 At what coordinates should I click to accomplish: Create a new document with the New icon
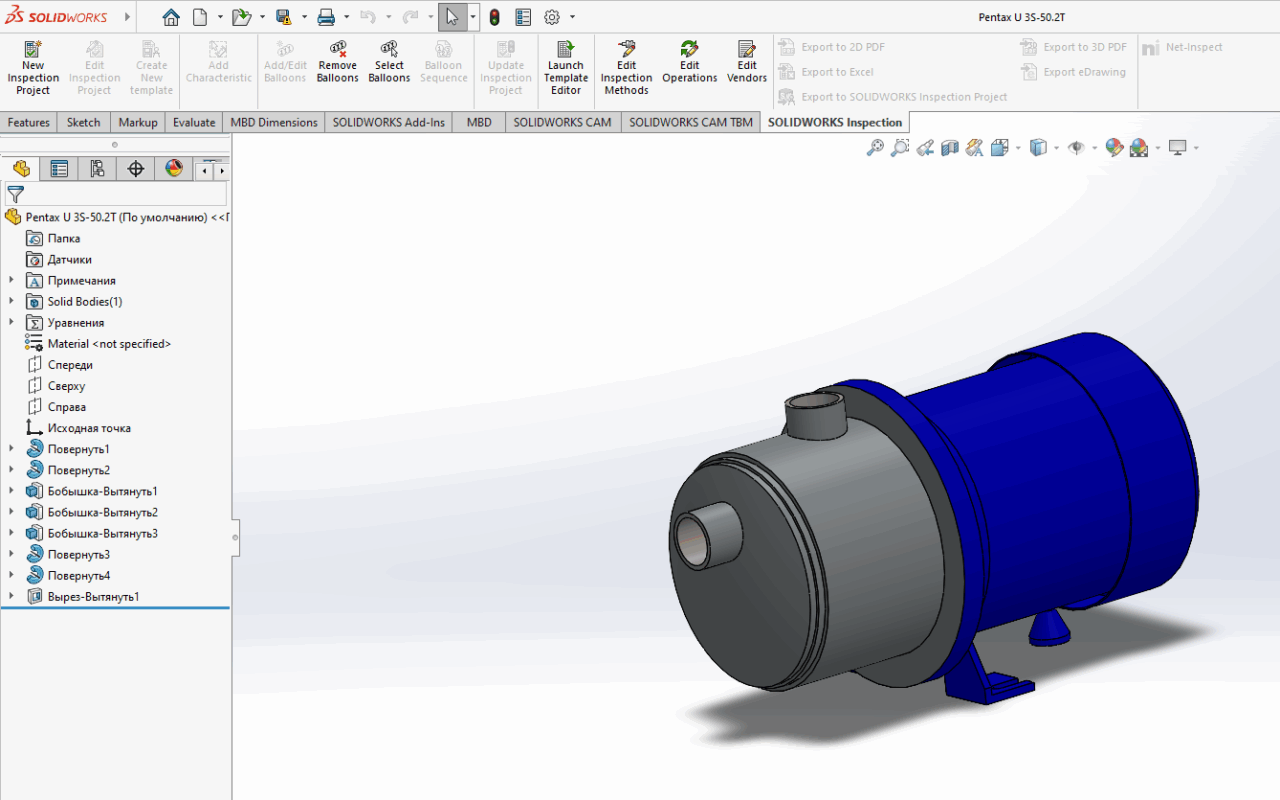tap(200, 17)
